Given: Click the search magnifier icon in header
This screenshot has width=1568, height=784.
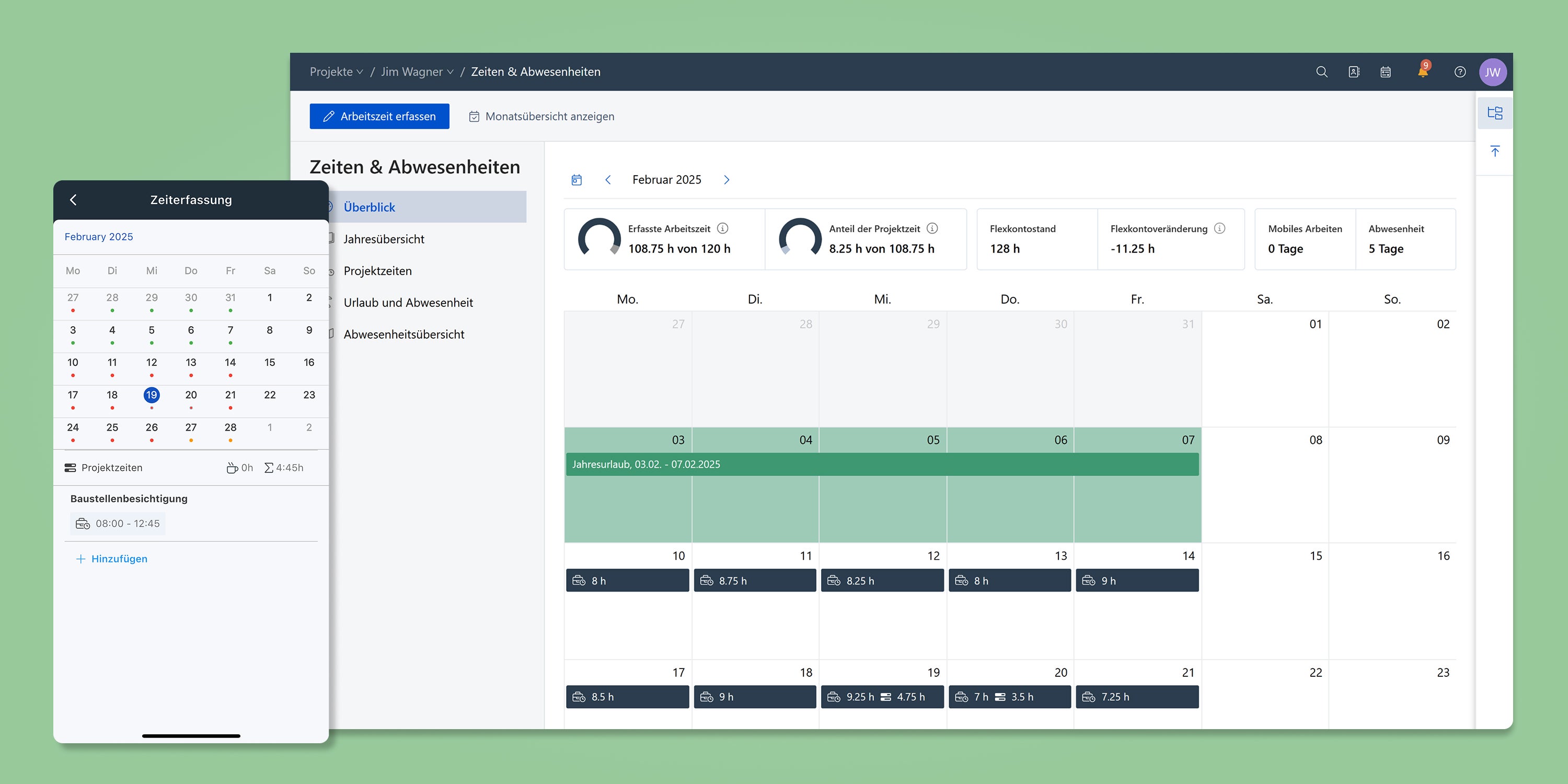Looking at the screenshot, I should pos(1321,72).
